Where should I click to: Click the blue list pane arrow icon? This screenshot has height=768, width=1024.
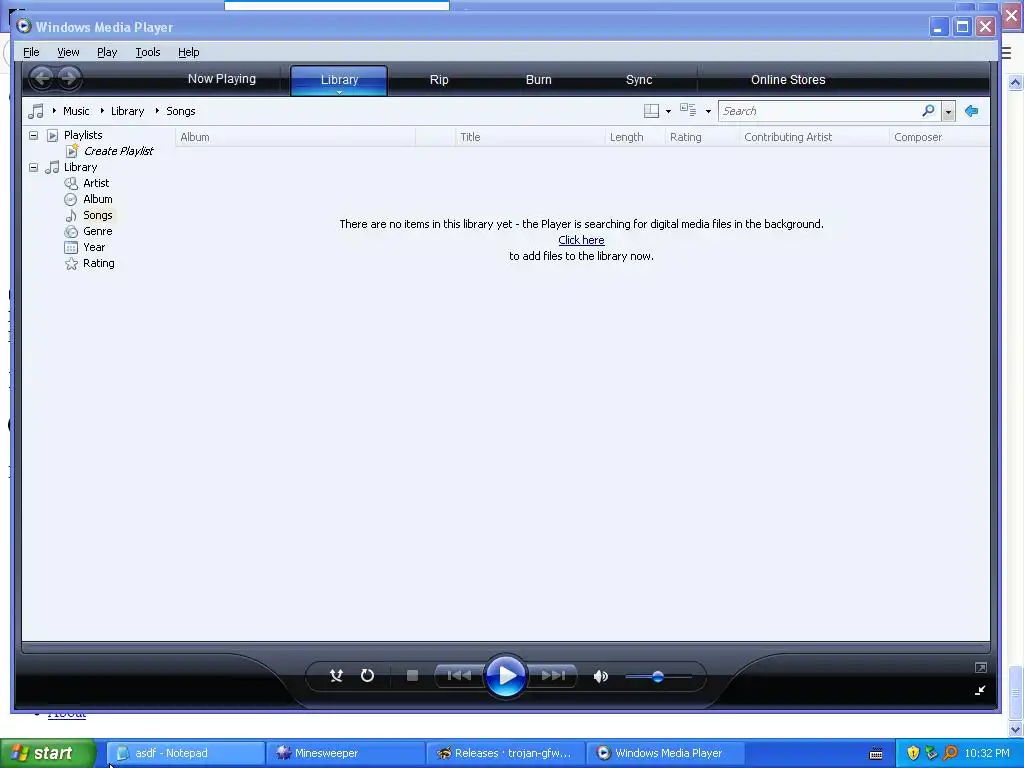coord(972,111)
